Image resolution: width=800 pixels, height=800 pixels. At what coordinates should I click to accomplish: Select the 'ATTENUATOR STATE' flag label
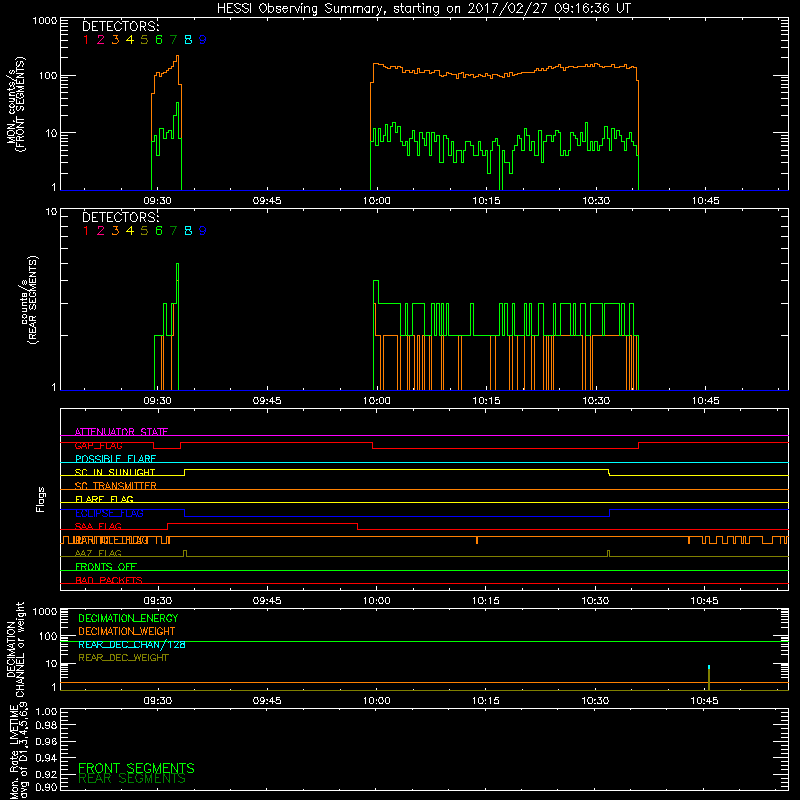(x=121, y=432)
